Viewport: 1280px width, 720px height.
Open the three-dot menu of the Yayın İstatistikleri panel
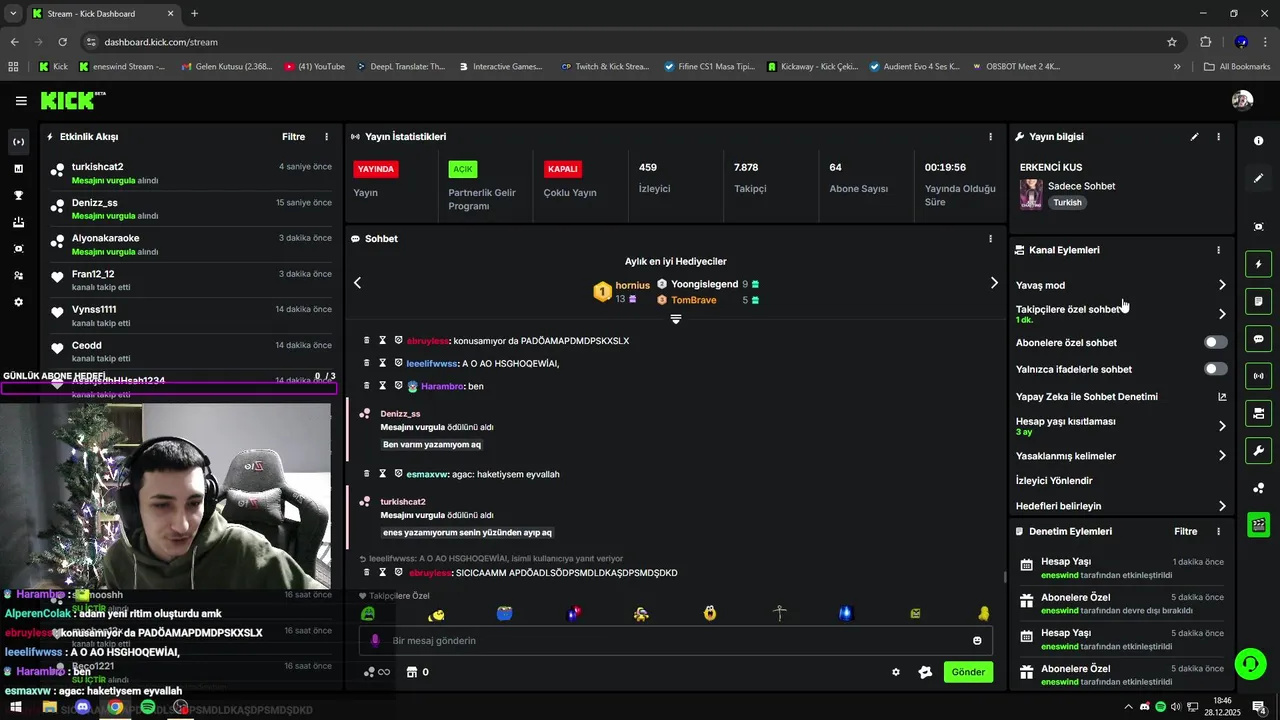(991, 137)
